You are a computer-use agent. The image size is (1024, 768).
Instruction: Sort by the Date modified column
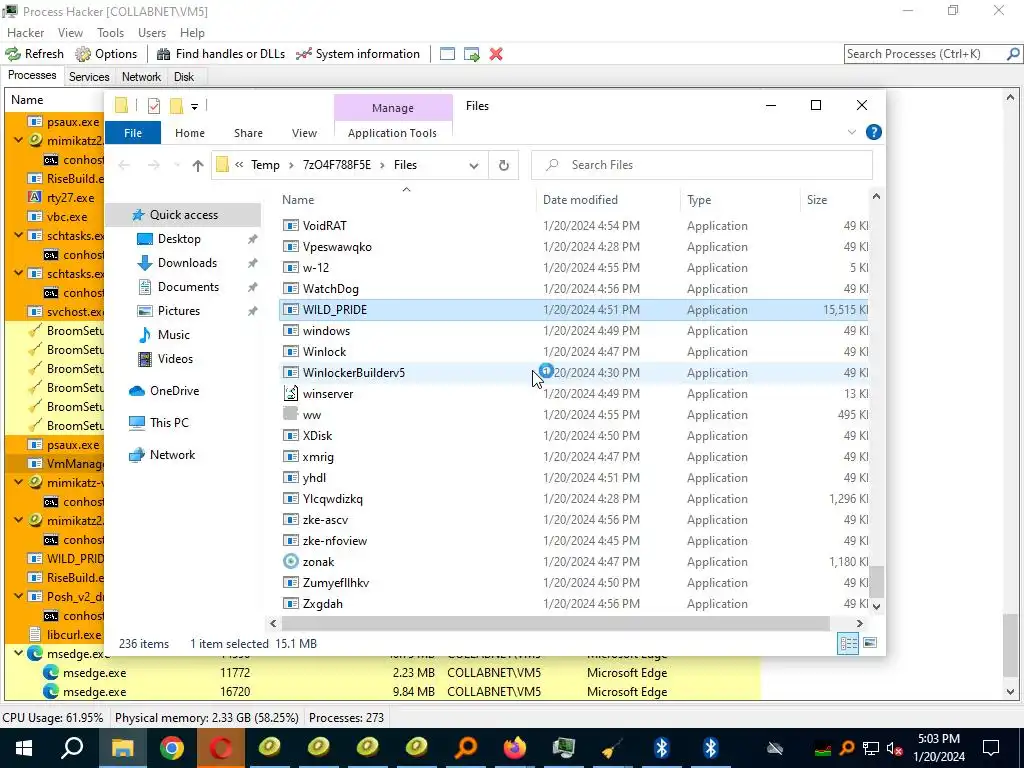click(580, 200)
